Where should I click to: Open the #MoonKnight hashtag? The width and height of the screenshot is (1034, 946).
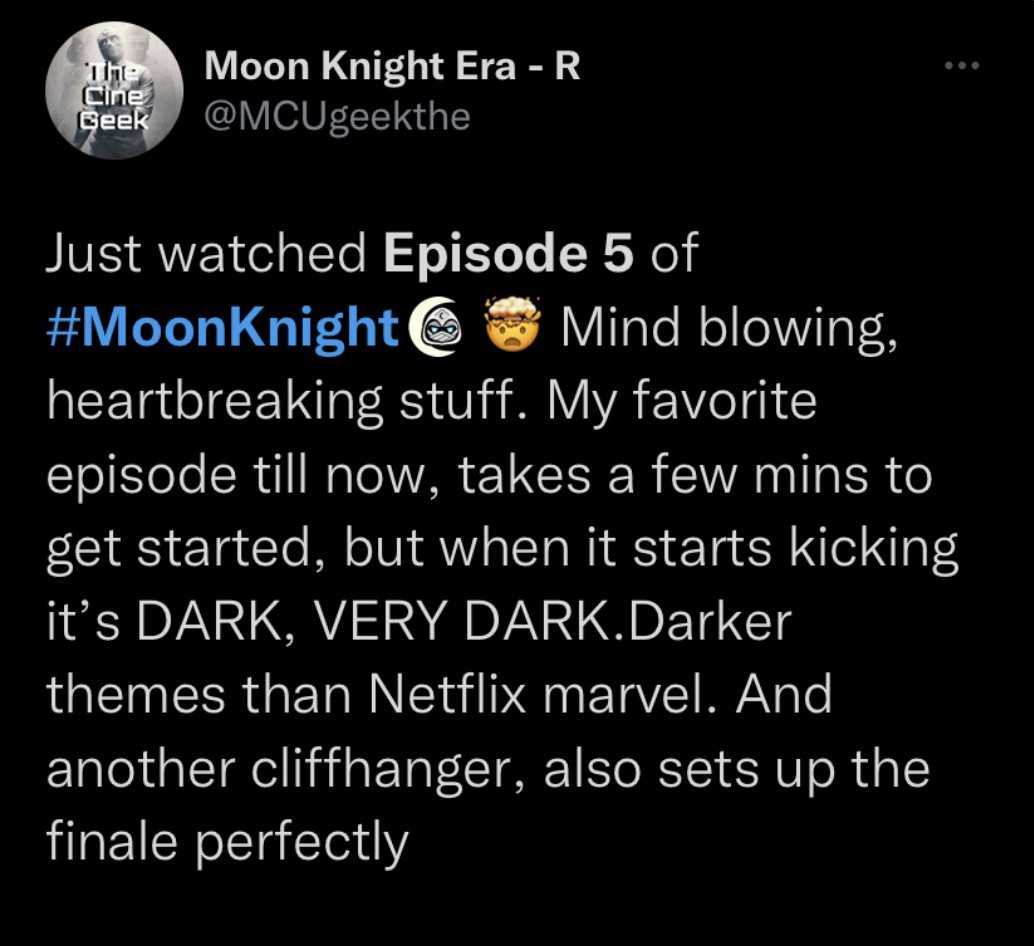pos(223,327)
